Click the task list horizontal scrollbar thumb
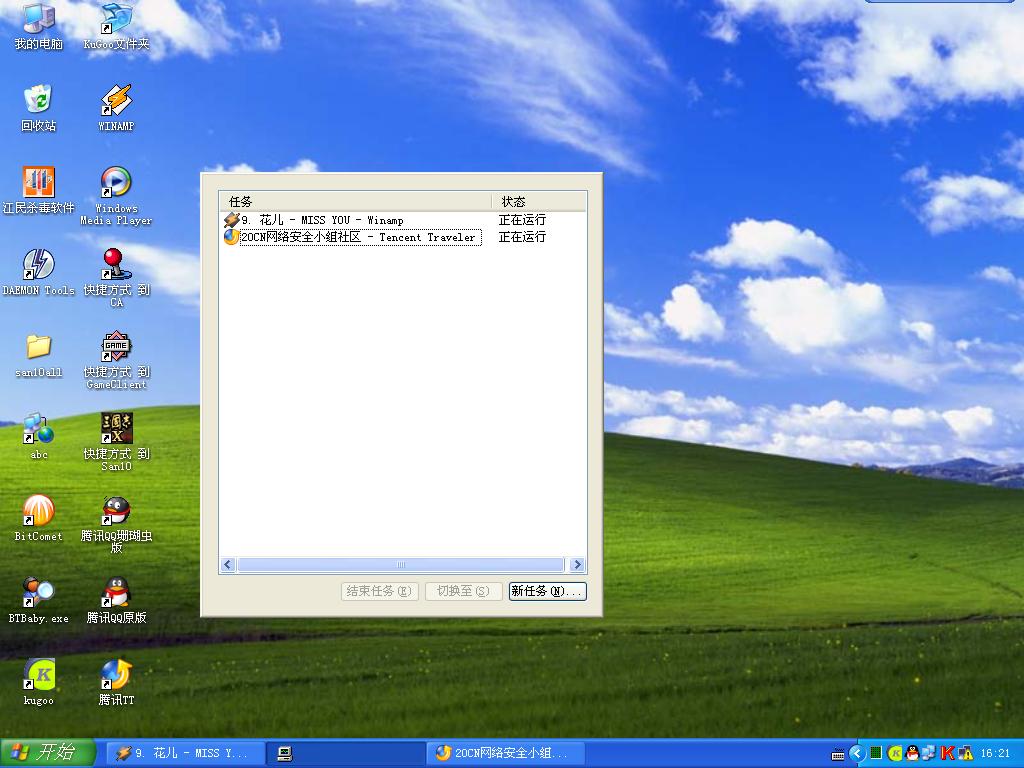The height and width of the screenshot is (768, 1024). pos(401,565)
